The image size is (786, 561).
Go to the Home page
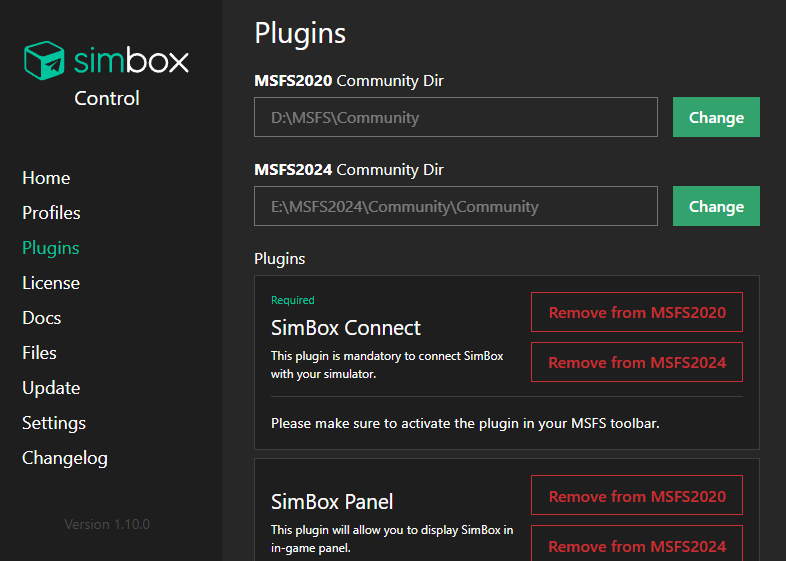point(46,178)
